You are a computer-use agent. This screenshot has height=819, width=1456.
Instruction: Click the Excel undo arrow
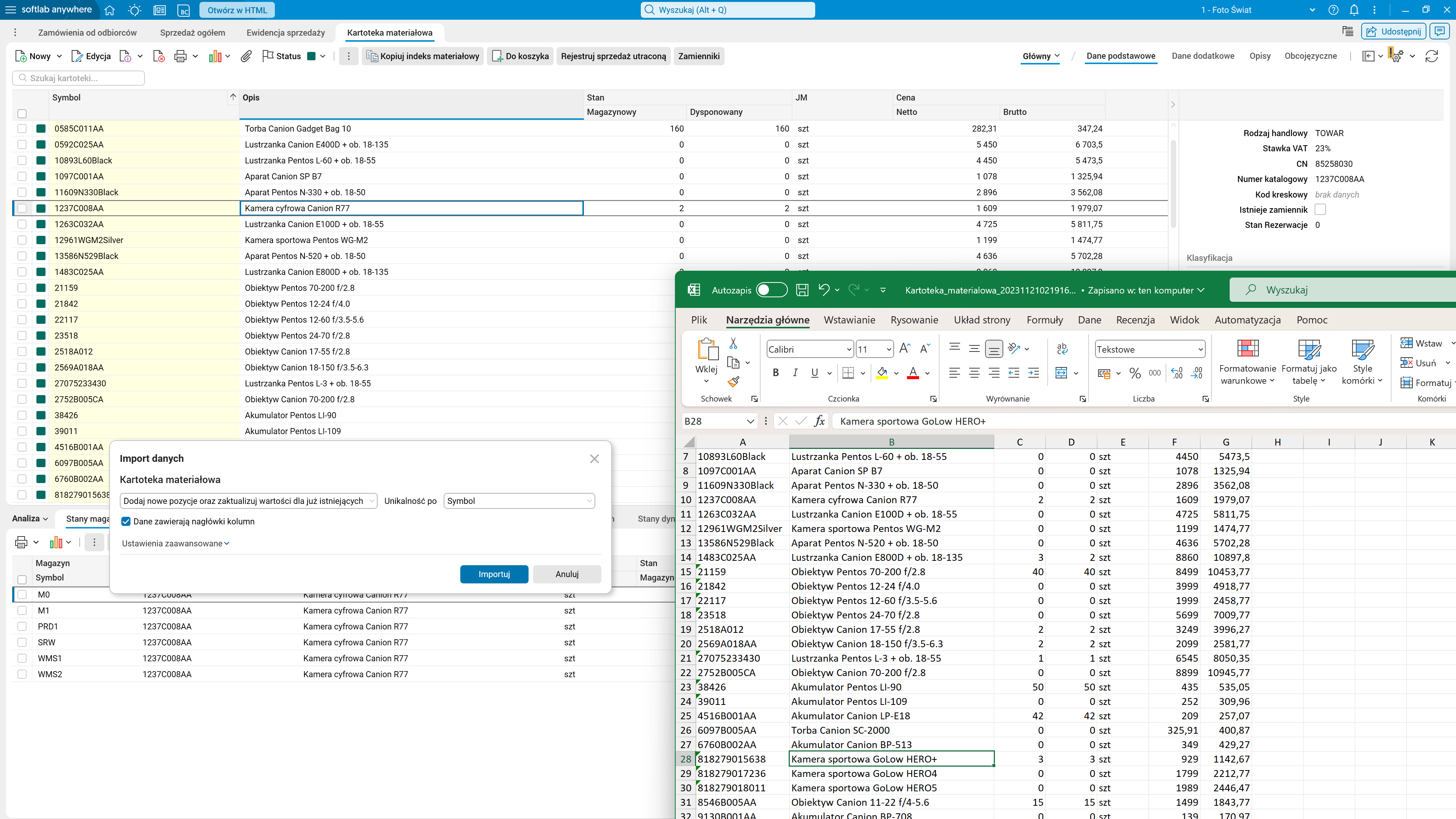tap(824, 290)
